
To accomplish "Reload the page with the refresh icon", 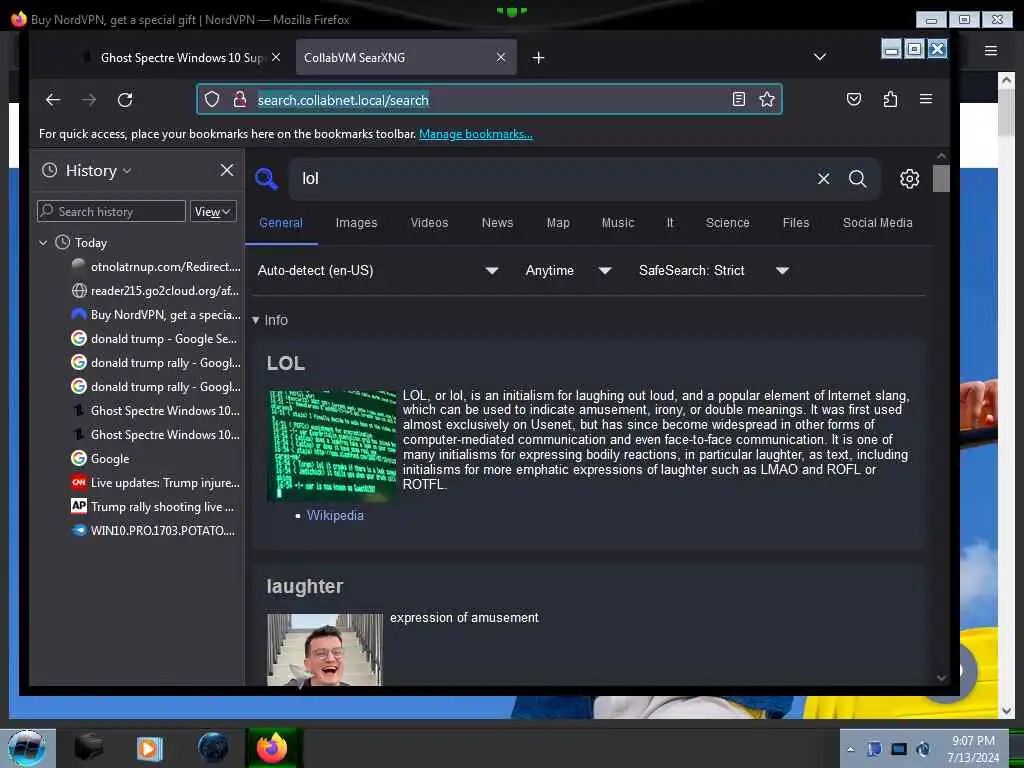I will pyautogui.click(x=125, y=99).
